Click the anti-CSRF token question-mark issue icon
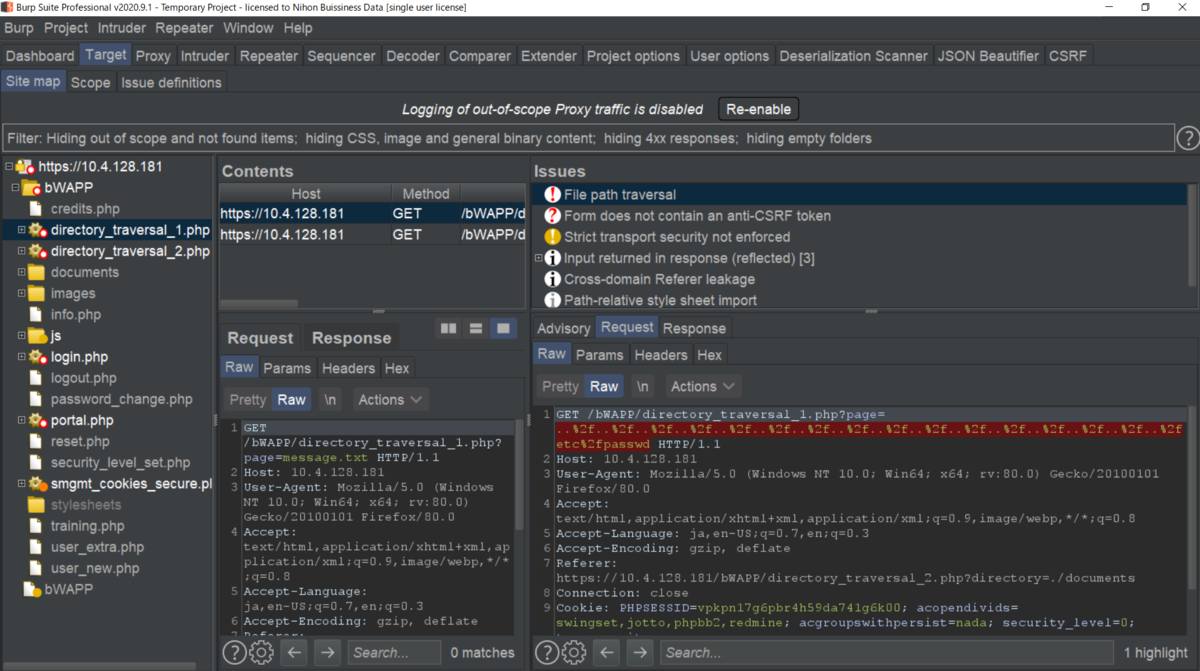1200x671 pixels. click(552, 216)
